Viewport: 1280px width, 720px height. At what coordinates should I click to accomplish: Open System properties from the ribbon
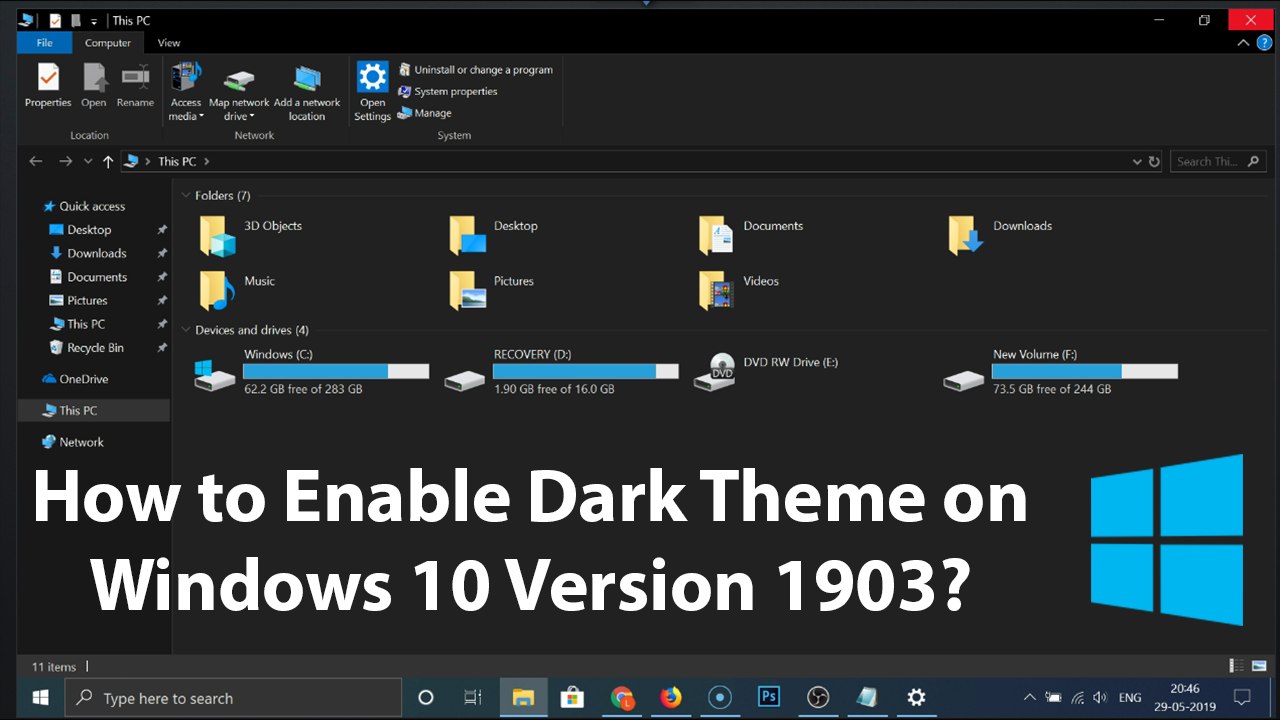click(x=447, y=91)
